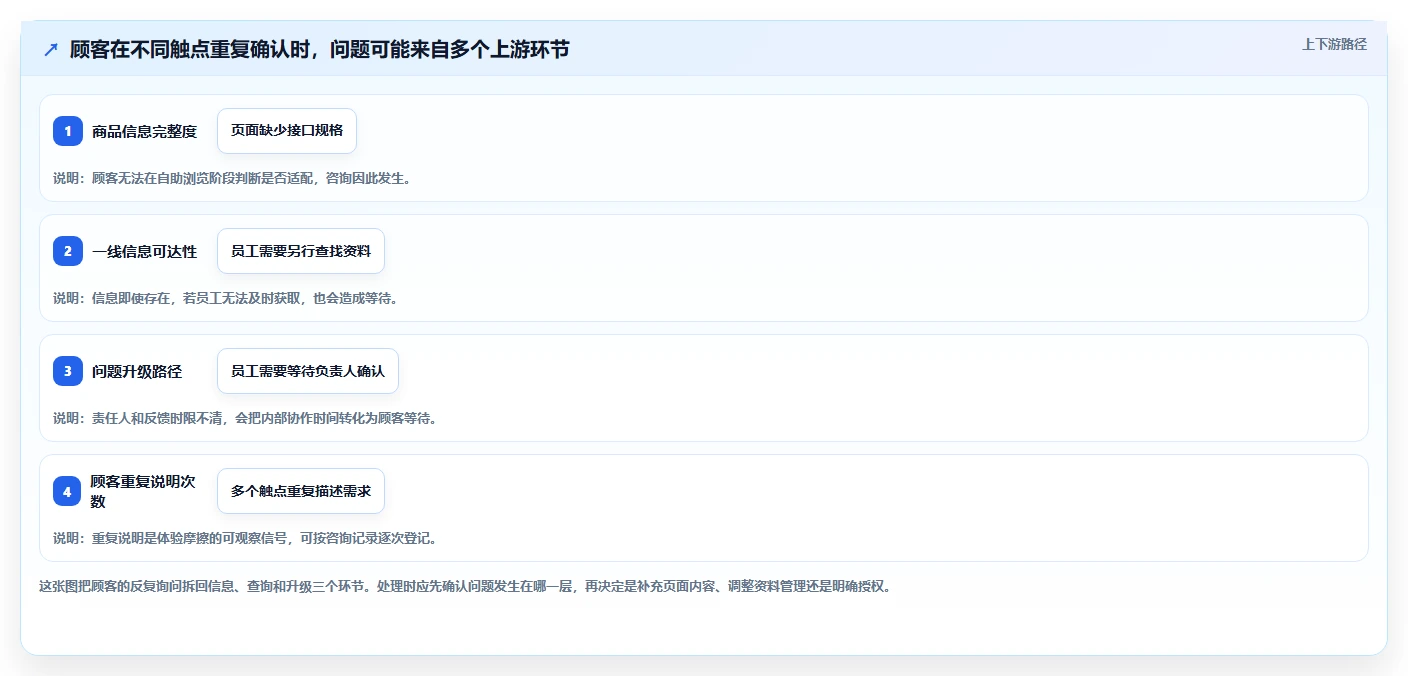
Task: Select the 问题升级路径 label
Action: (137, 371)
